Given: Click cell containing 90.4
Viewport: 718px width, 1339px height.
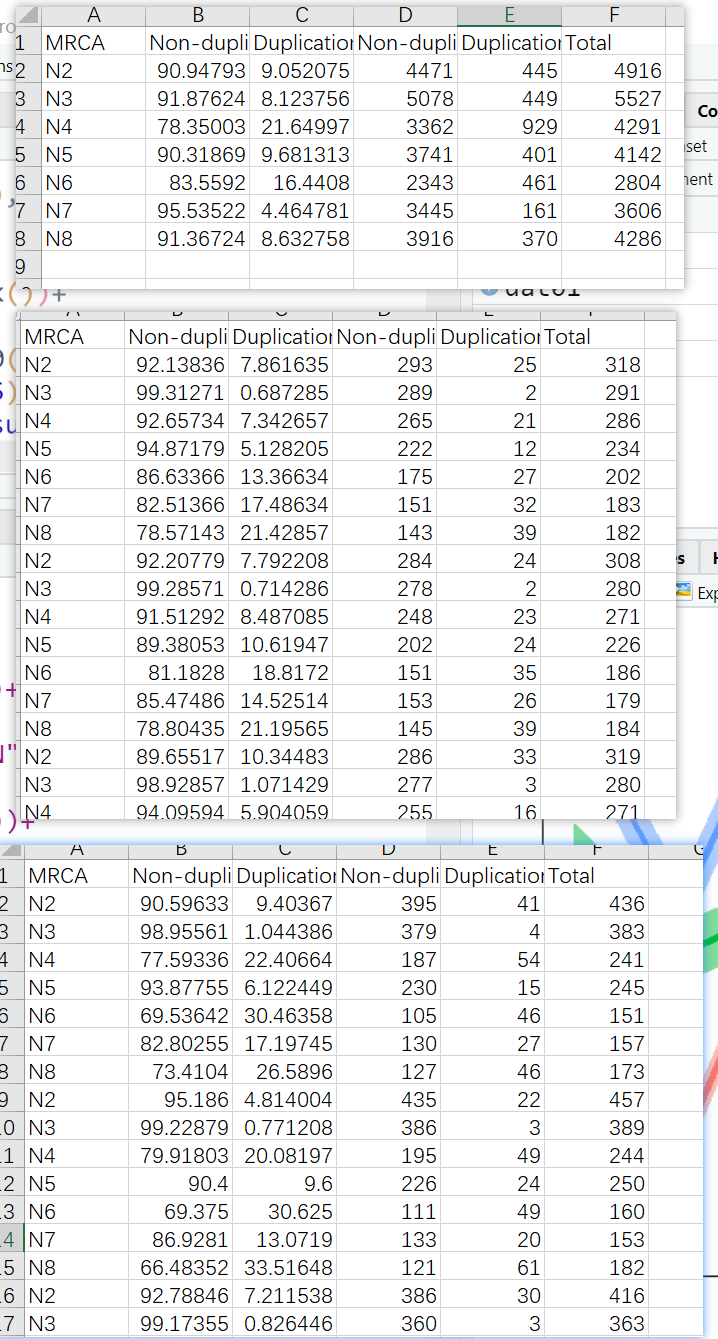Looking at the screenshot, I should point(182,1183).
